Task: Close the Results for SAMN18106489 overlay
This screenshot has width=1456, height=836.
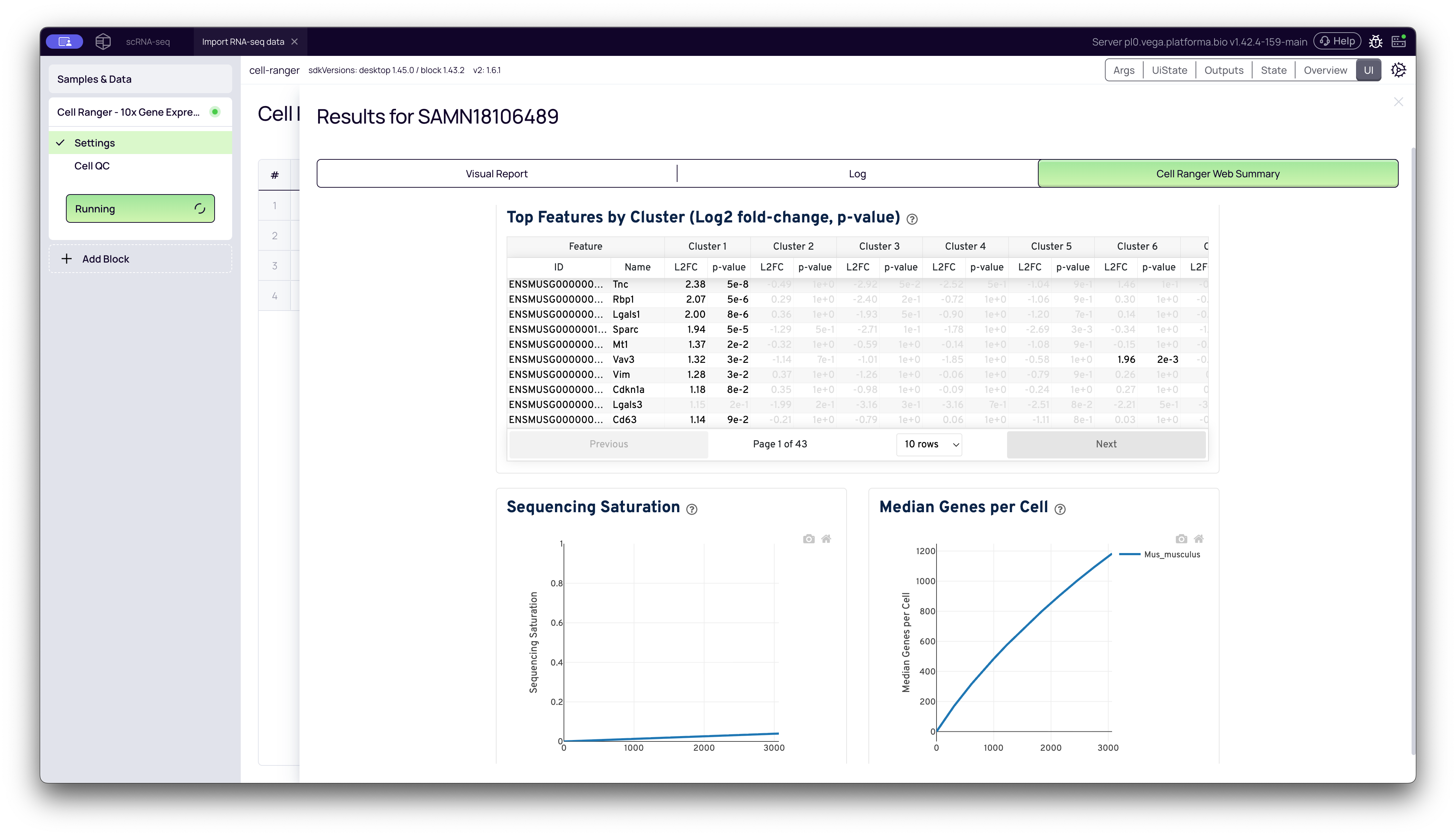Action: 1399,102
